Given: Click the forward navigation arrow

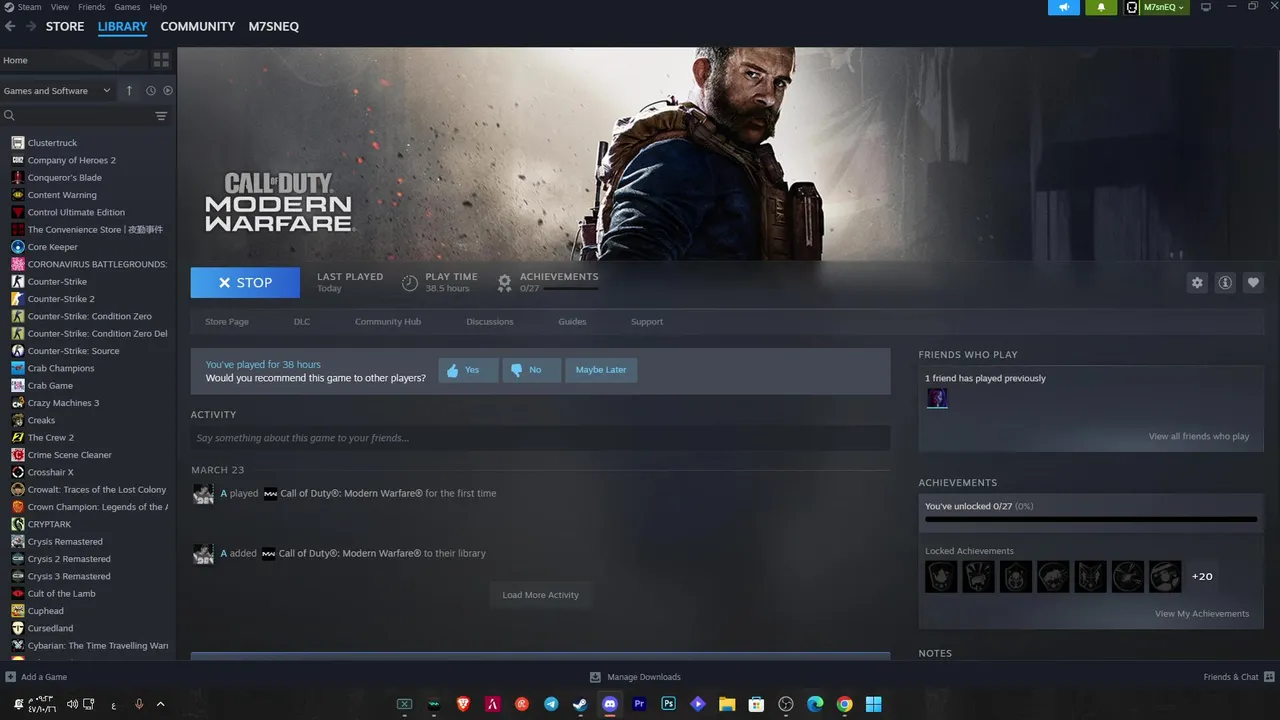Looking at the screenshot, I should click(x=31, y=26).
